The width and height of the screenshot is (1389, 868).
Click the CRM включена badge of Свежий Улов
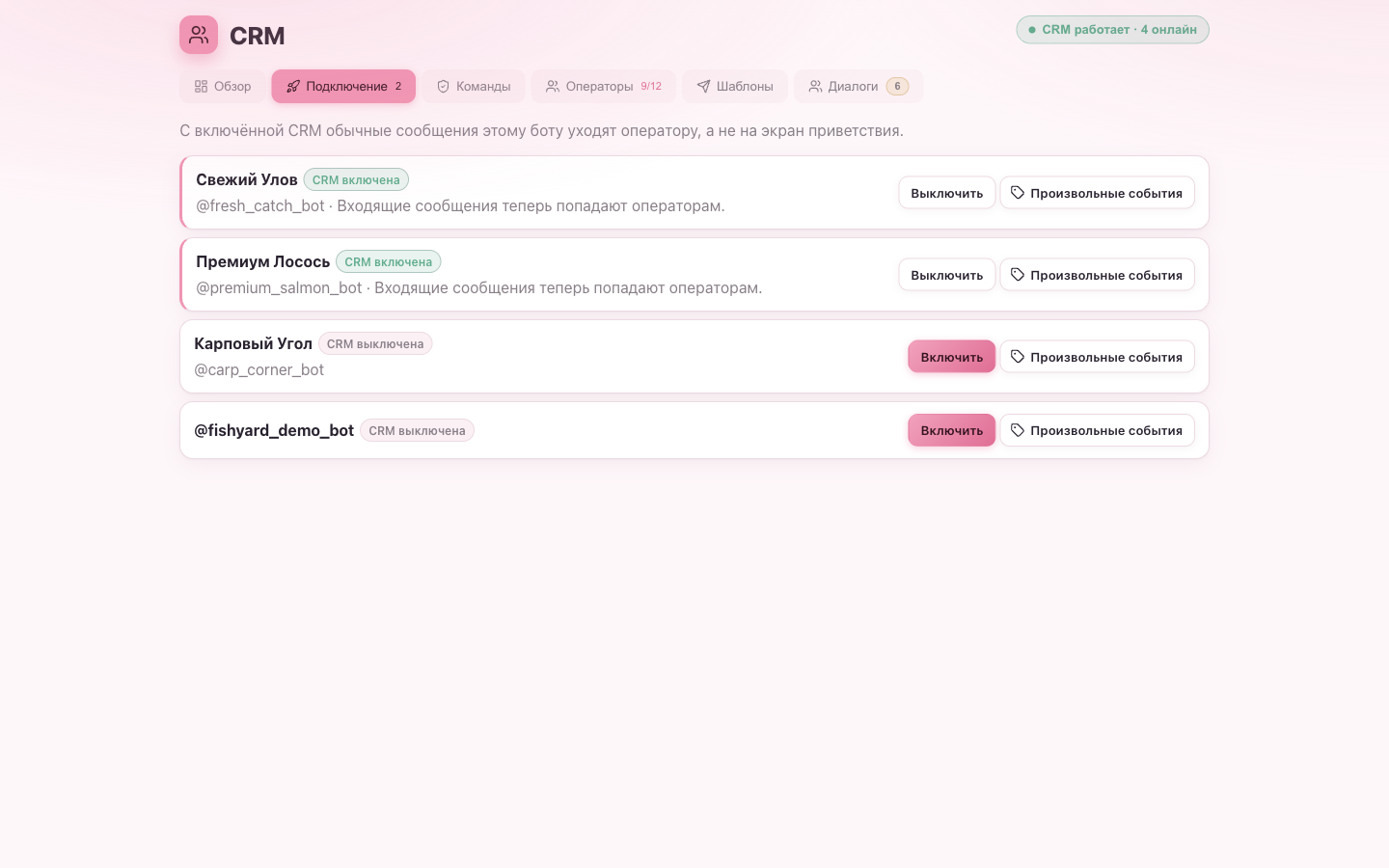tap(356, 180)
